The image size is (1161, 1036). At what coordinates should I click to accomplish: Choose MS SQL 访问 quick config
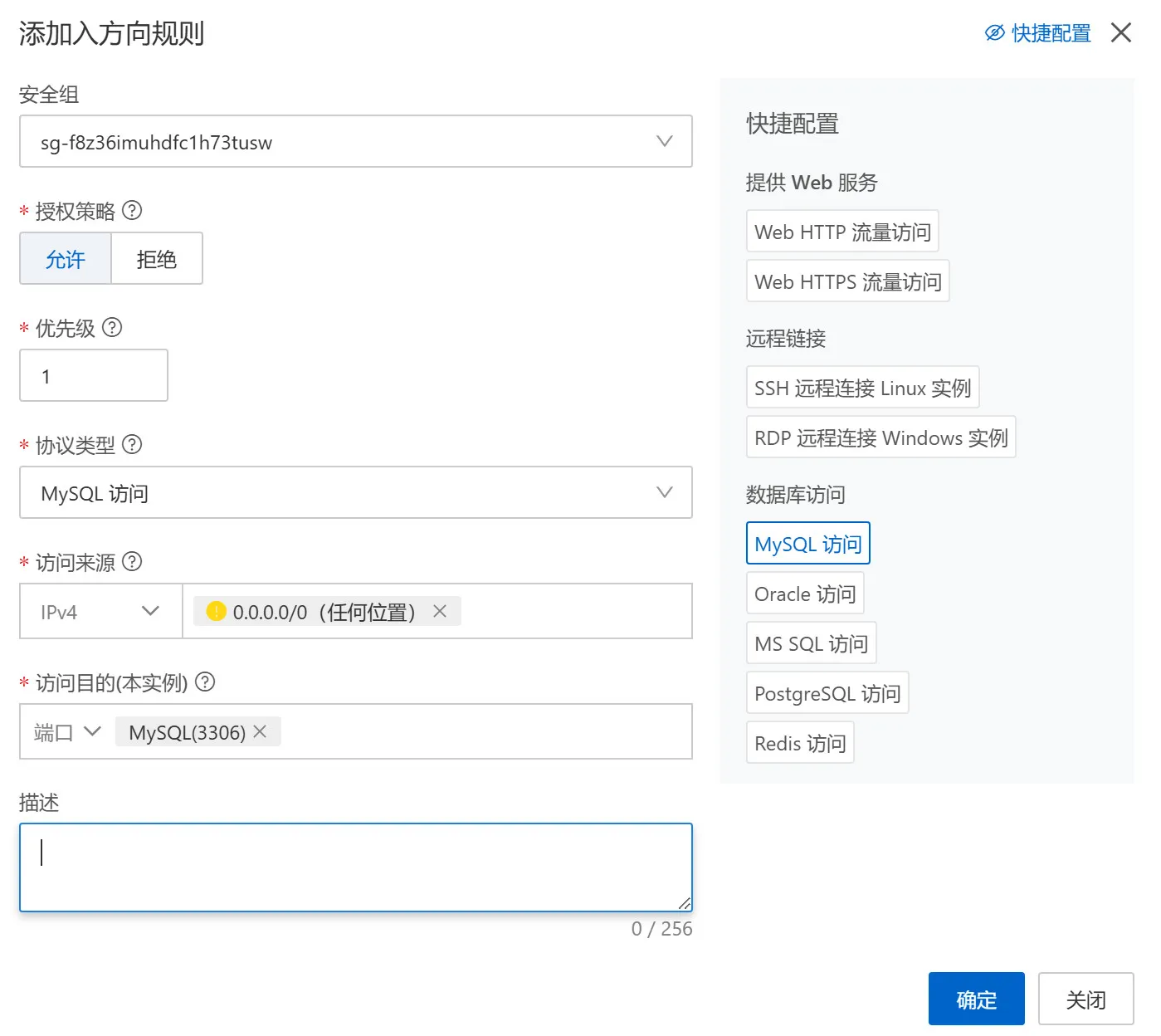(x=812, y=643)
